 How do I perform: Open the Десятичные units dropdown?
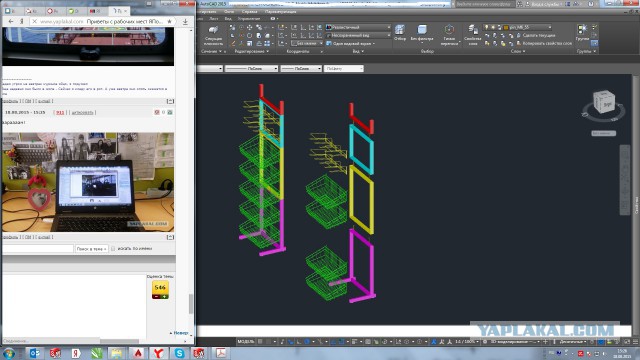pos(573,342)
